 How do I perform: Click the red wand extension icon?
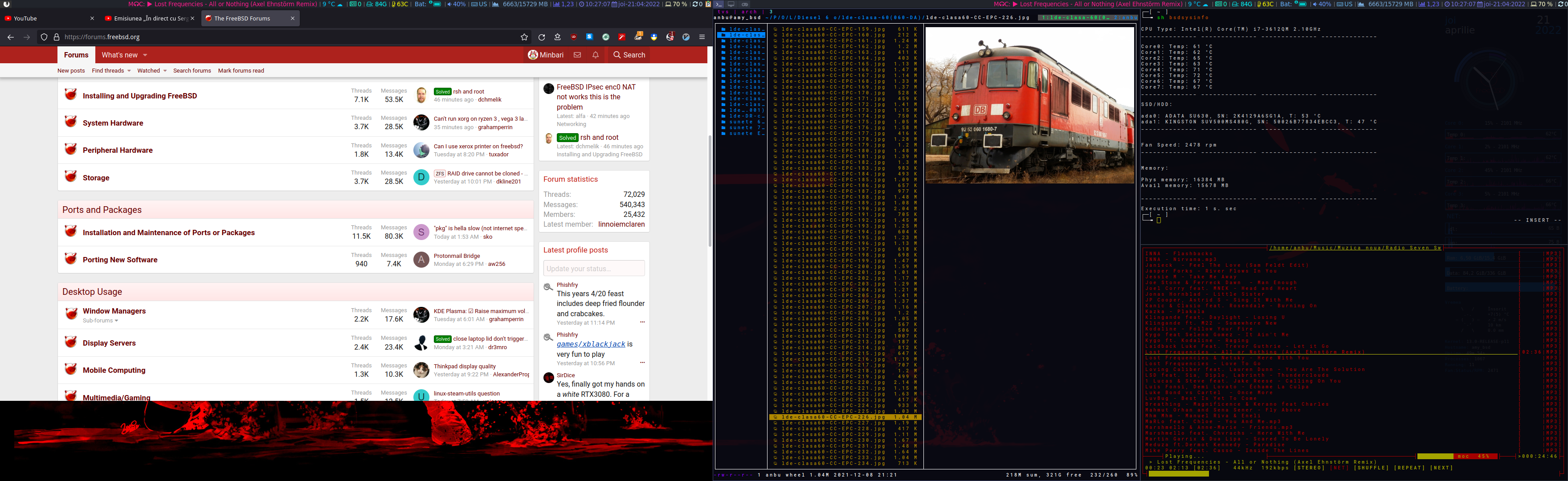(621, 37)
